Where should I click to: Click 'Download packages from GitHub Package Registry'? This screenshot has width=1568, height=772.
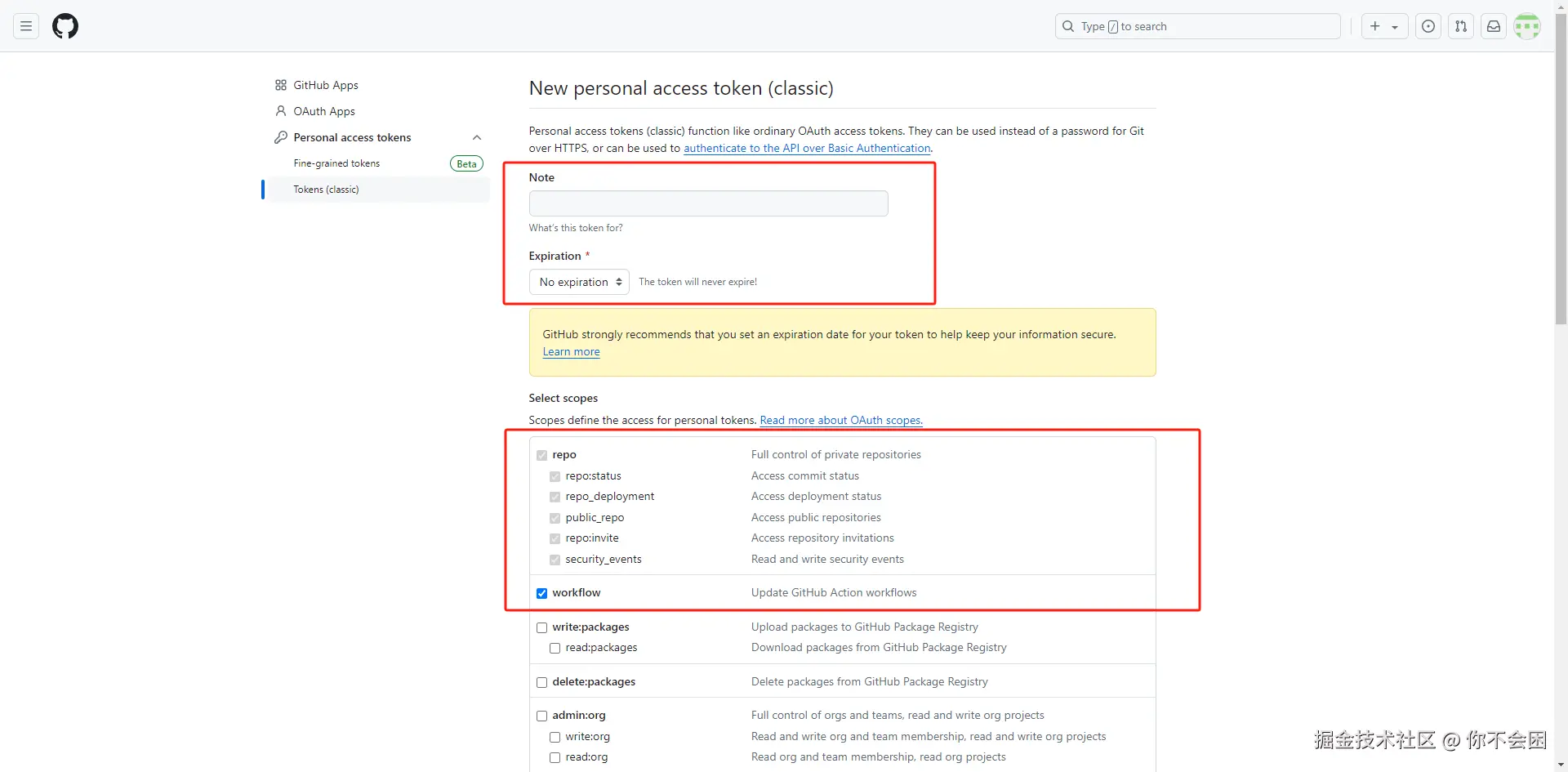pos(879,647)
